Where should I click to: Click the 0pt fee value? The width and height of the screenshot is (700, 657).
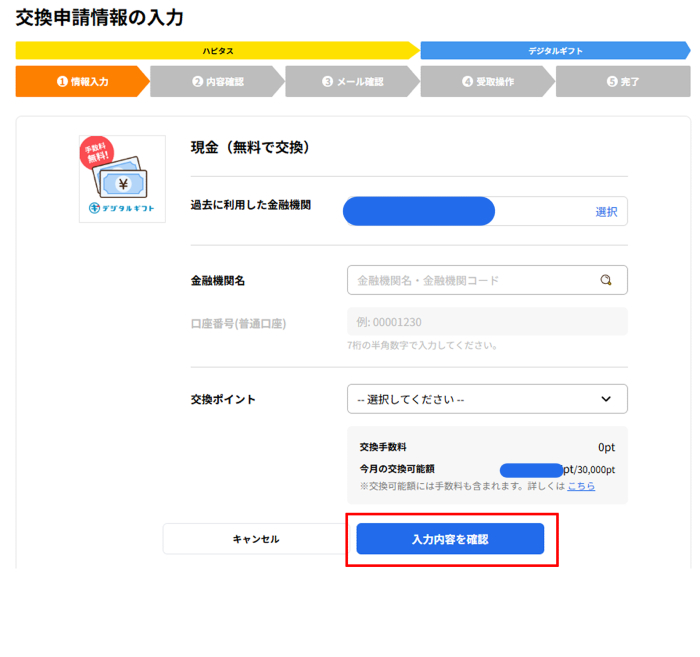tap(606, 447)
